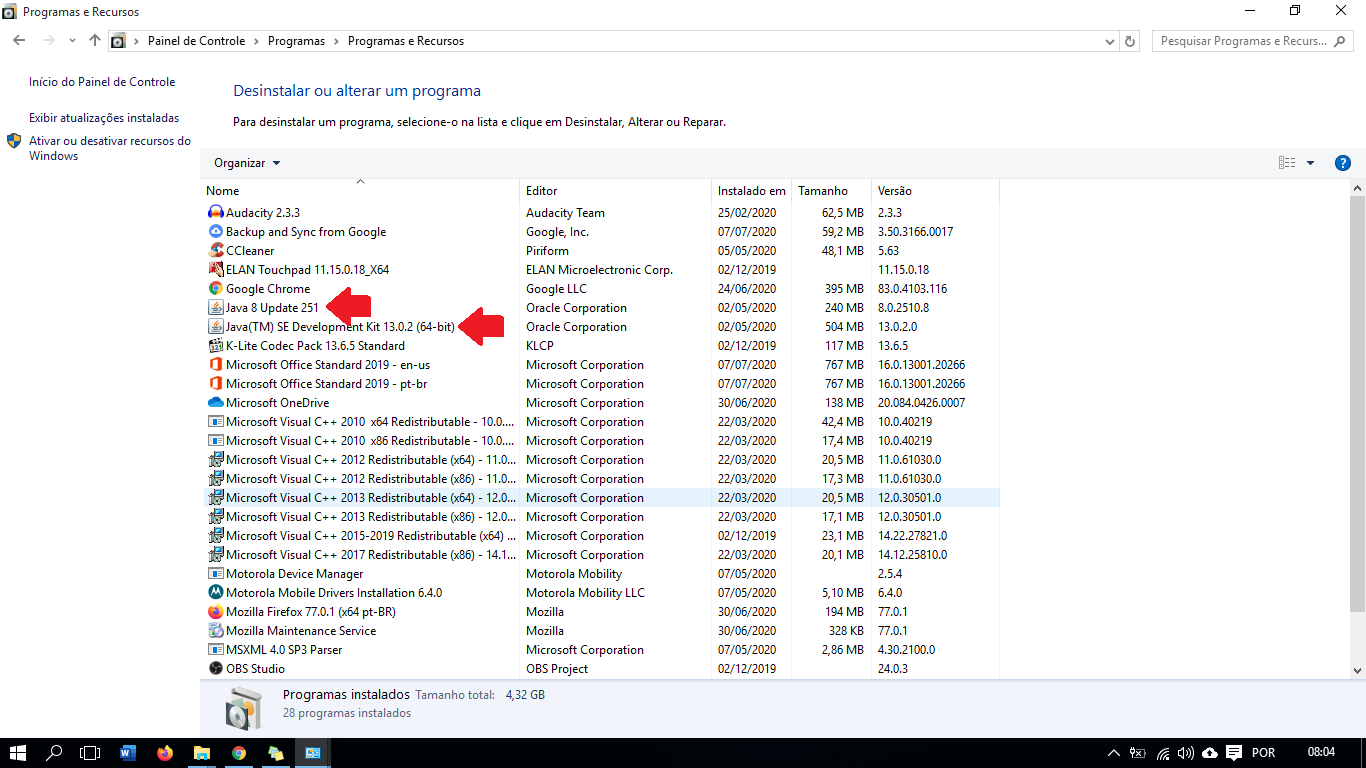Open Word from the taskbar
The width and height of the screenshot is (1366, 768).
(x=127, y=752)
